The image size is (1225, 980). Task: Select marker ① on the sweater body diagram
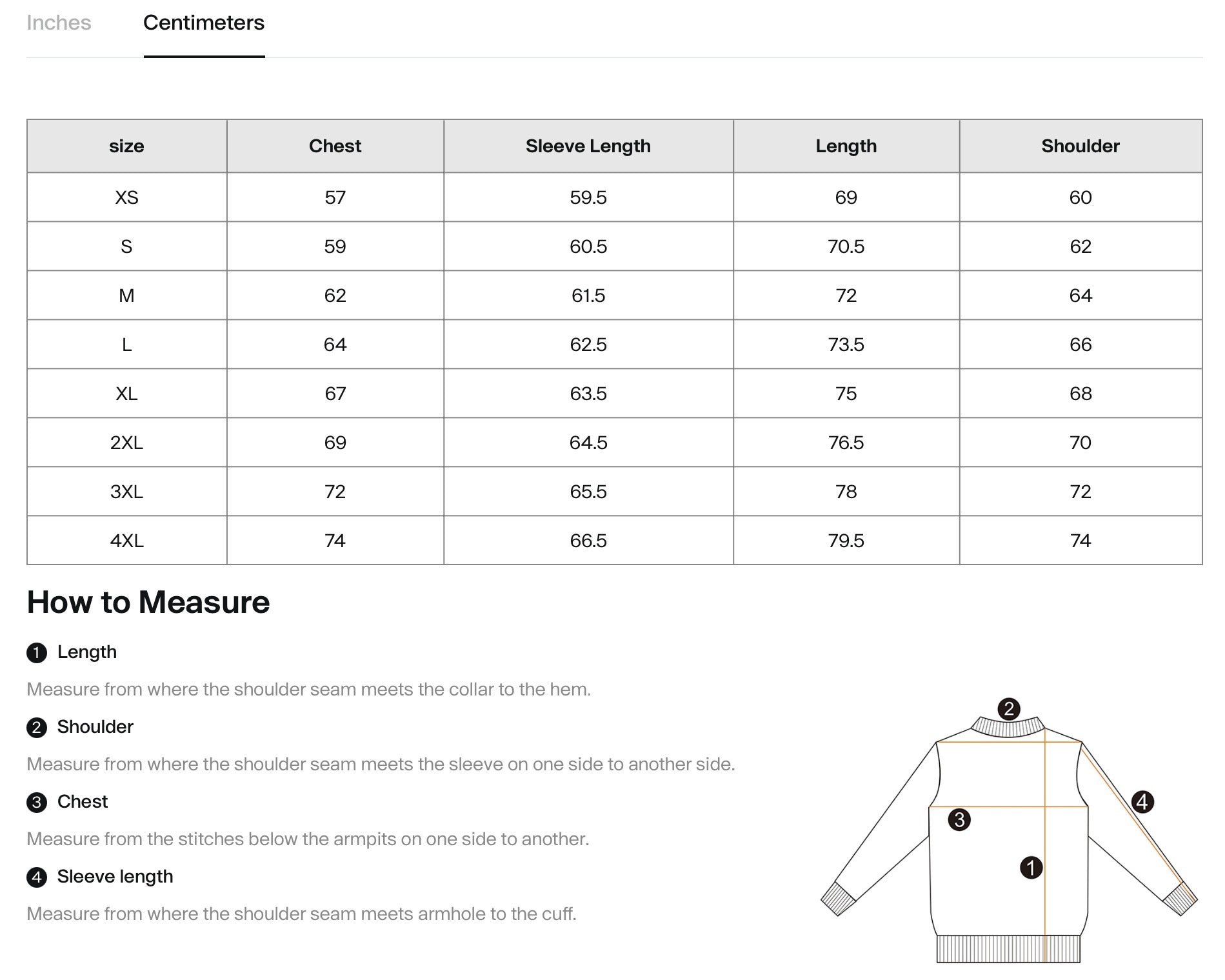coord(1033,868)
